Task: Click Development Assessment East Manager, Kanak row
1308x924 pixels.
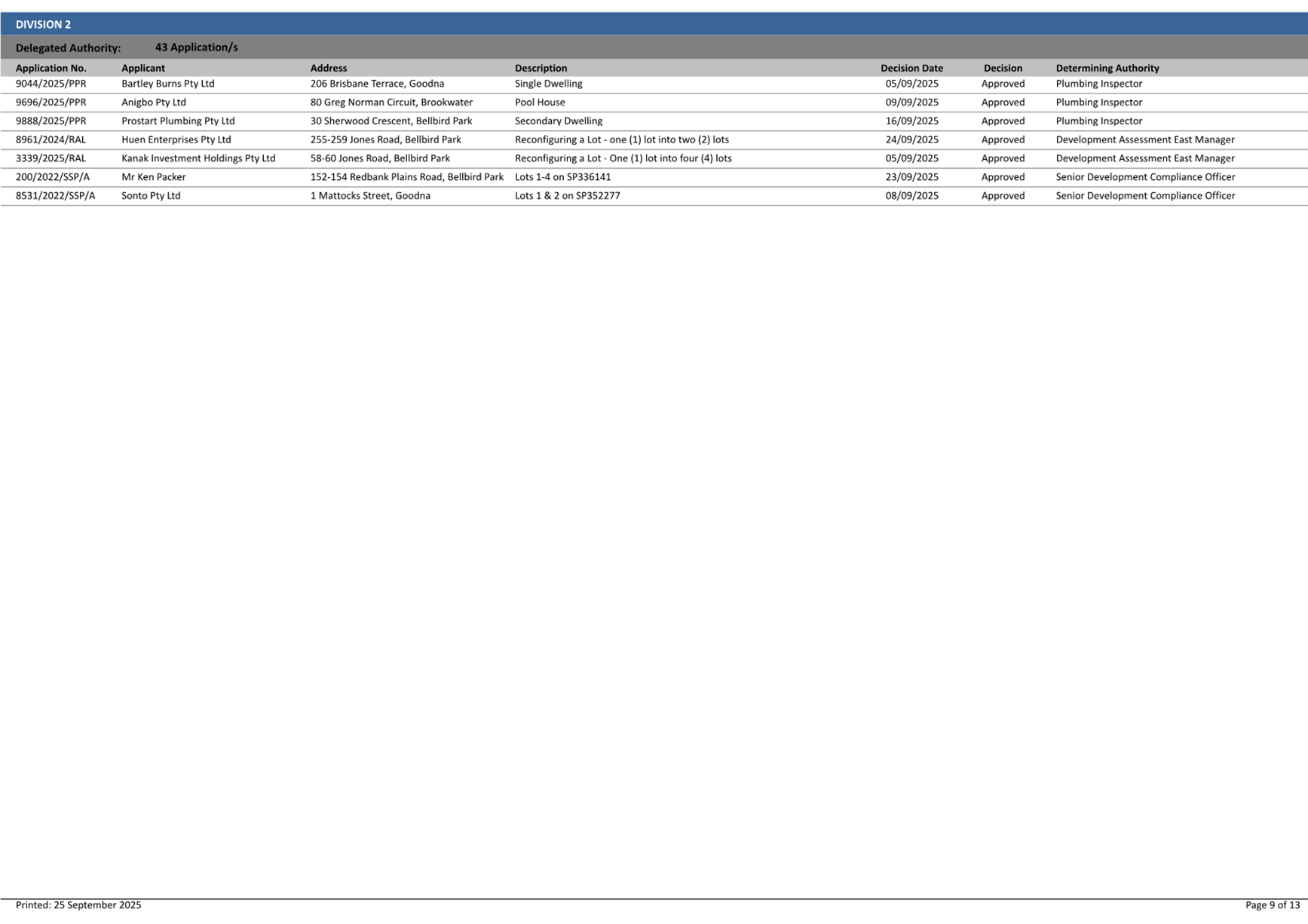Action: click(1144, 158)
